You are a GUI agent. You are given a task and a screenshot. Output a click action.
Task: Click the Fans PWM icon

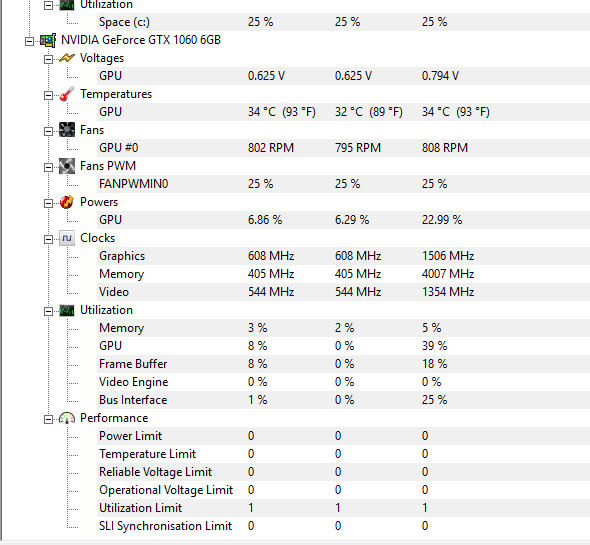67,166
